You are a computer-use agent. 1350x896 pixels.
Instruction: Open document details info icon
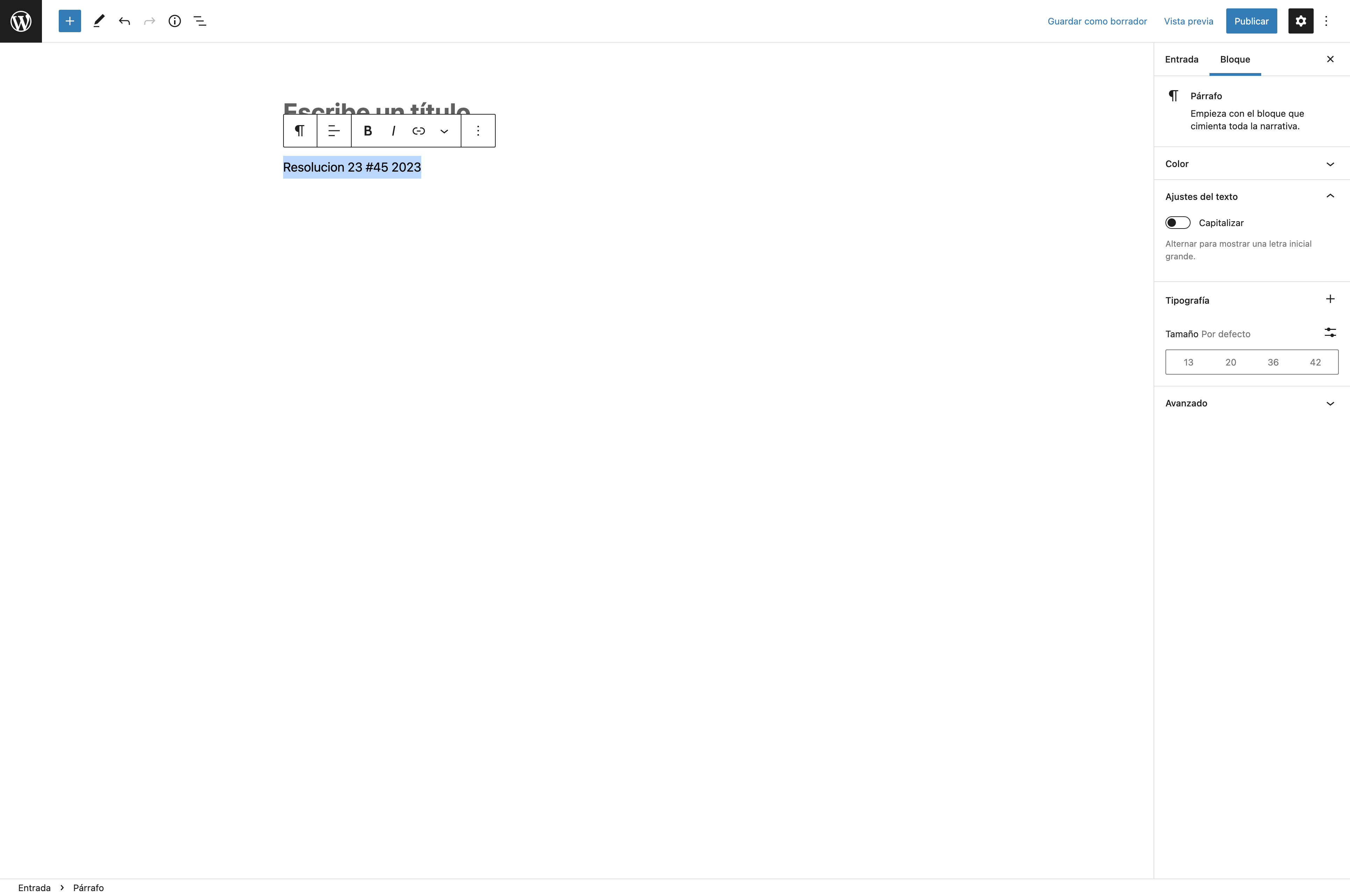[174, 21]
